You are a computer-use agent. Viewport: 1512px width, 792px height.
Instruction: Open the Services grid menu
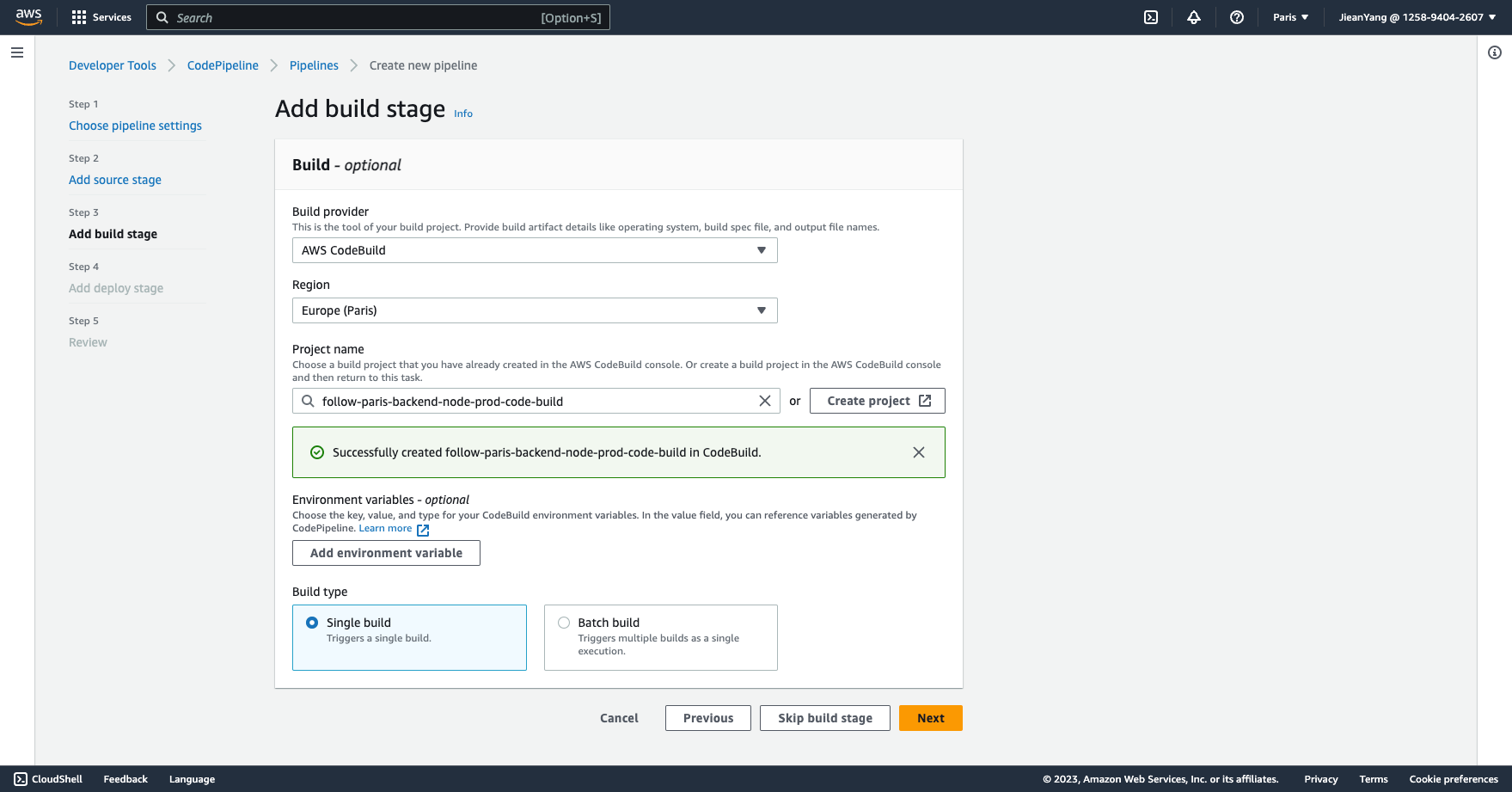(x=79, y=17)
